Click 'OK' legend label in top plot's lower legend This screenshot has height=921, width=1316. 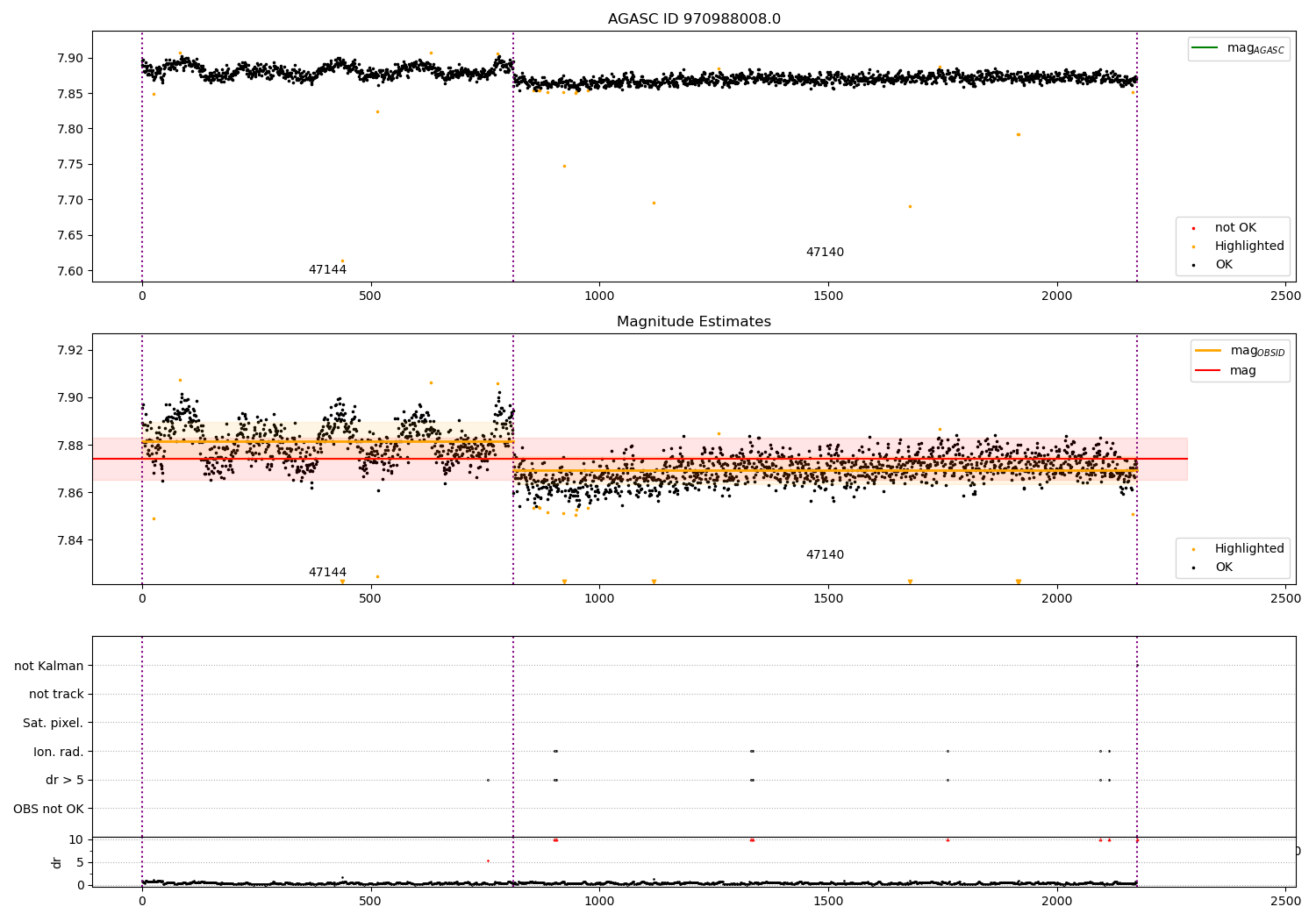[x=1224, y=265]
